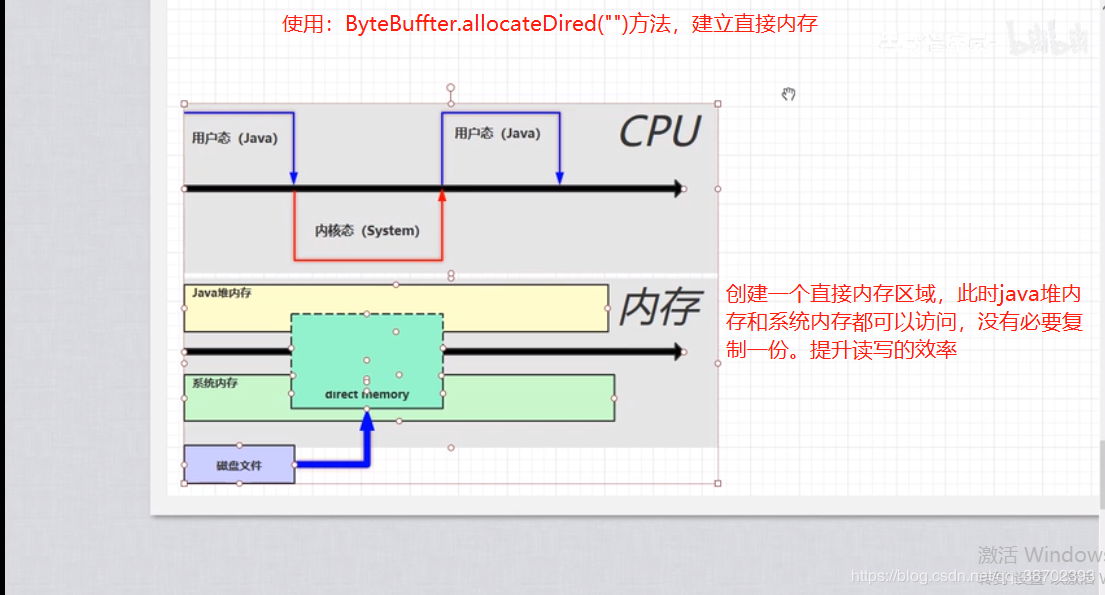Click the top-center selection handle
1105x595 pixels.
tap(450, 102)
